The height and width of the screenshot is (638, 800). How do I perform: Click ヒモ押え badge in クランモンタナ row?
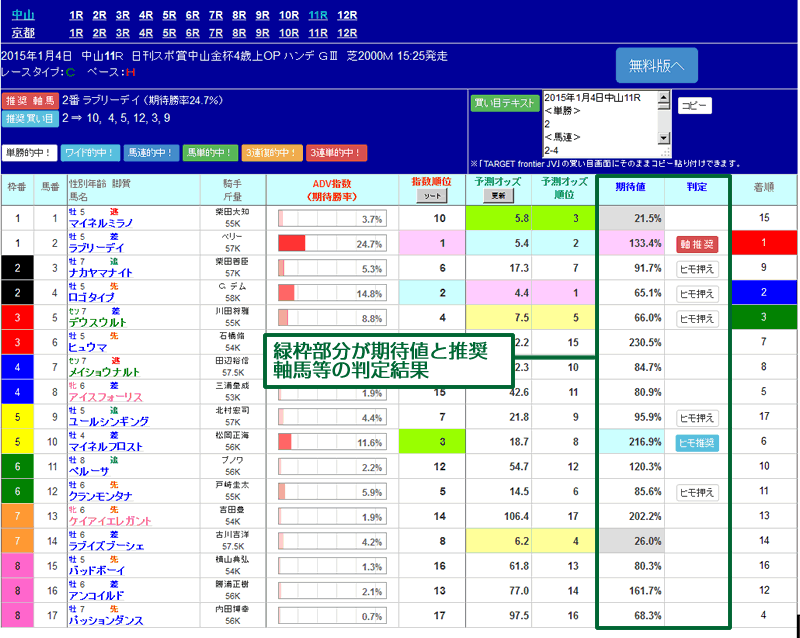coord(697,493)
